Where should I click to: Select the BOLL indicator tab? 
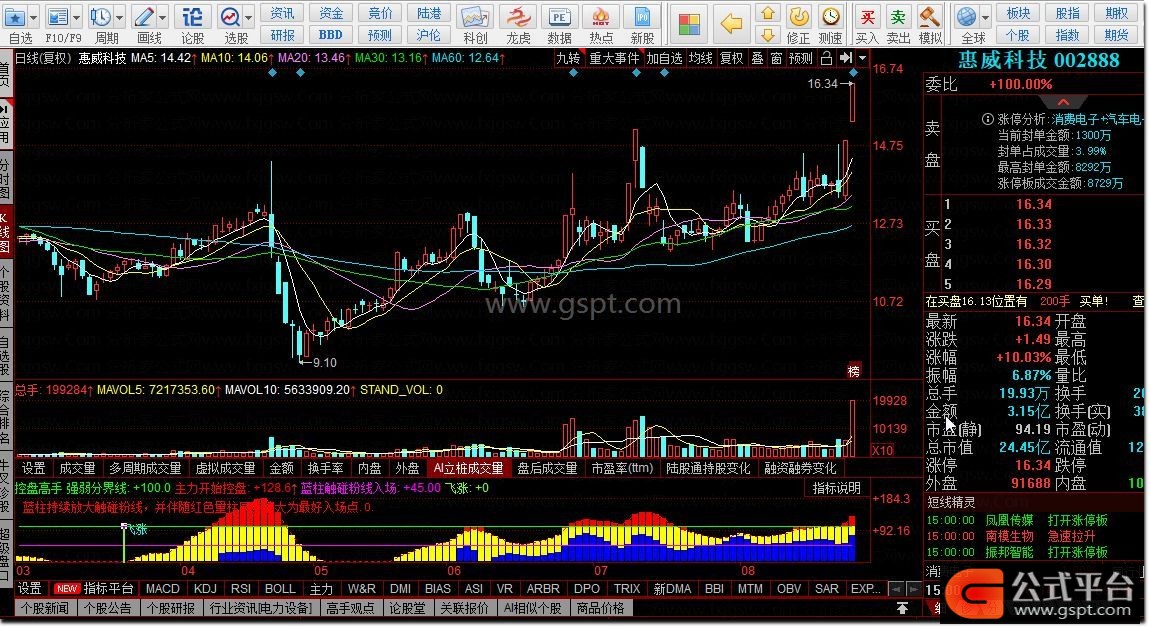pyautogui.click(x=279, y=589)
